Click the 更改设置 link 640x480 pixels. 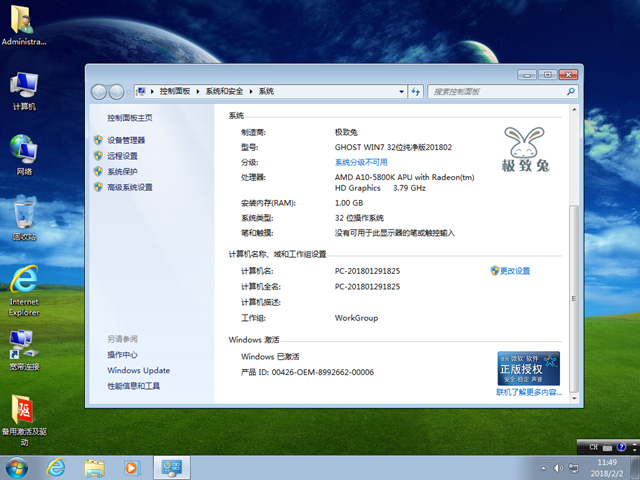pyautogui.click(x=515, y=271)
